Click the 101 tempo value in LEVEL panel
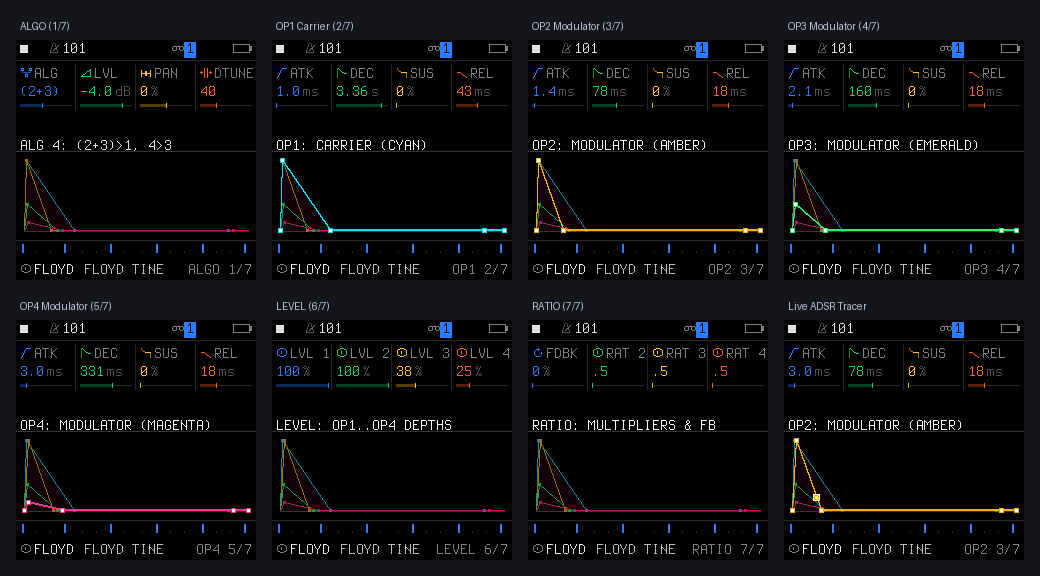 tap(330, 328)
